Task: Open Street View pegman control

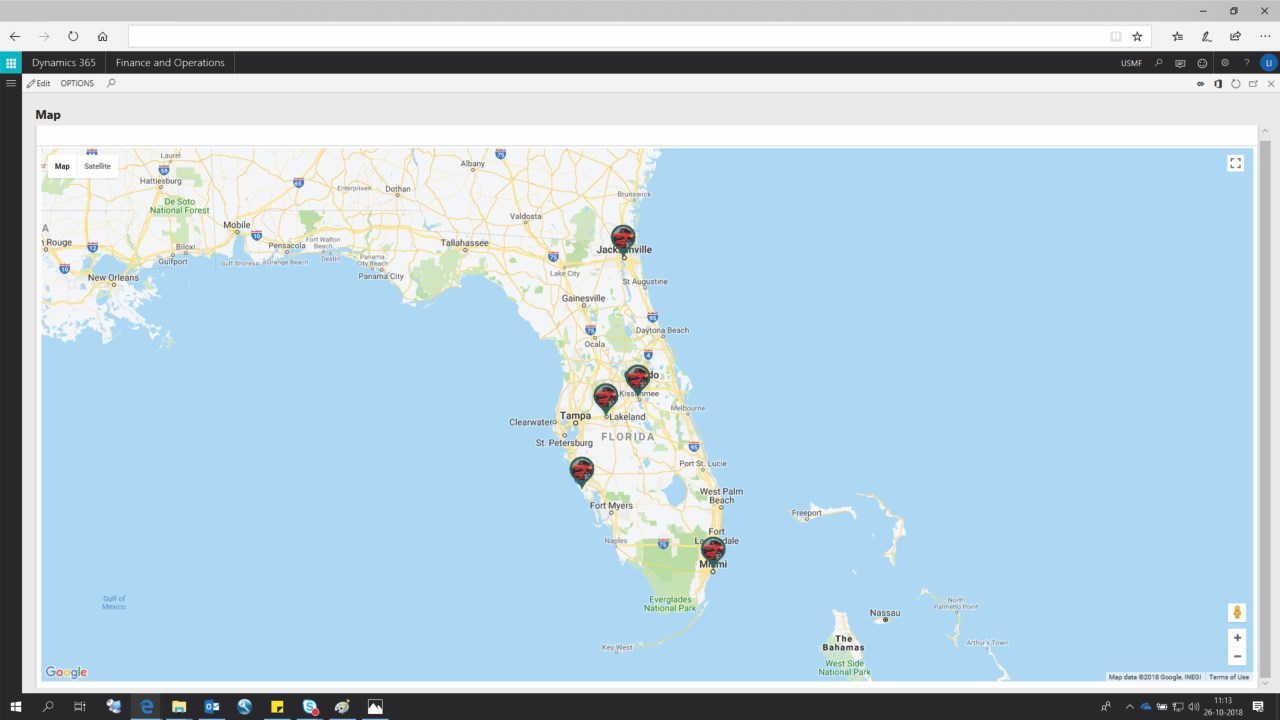Action: point(1237,612)
